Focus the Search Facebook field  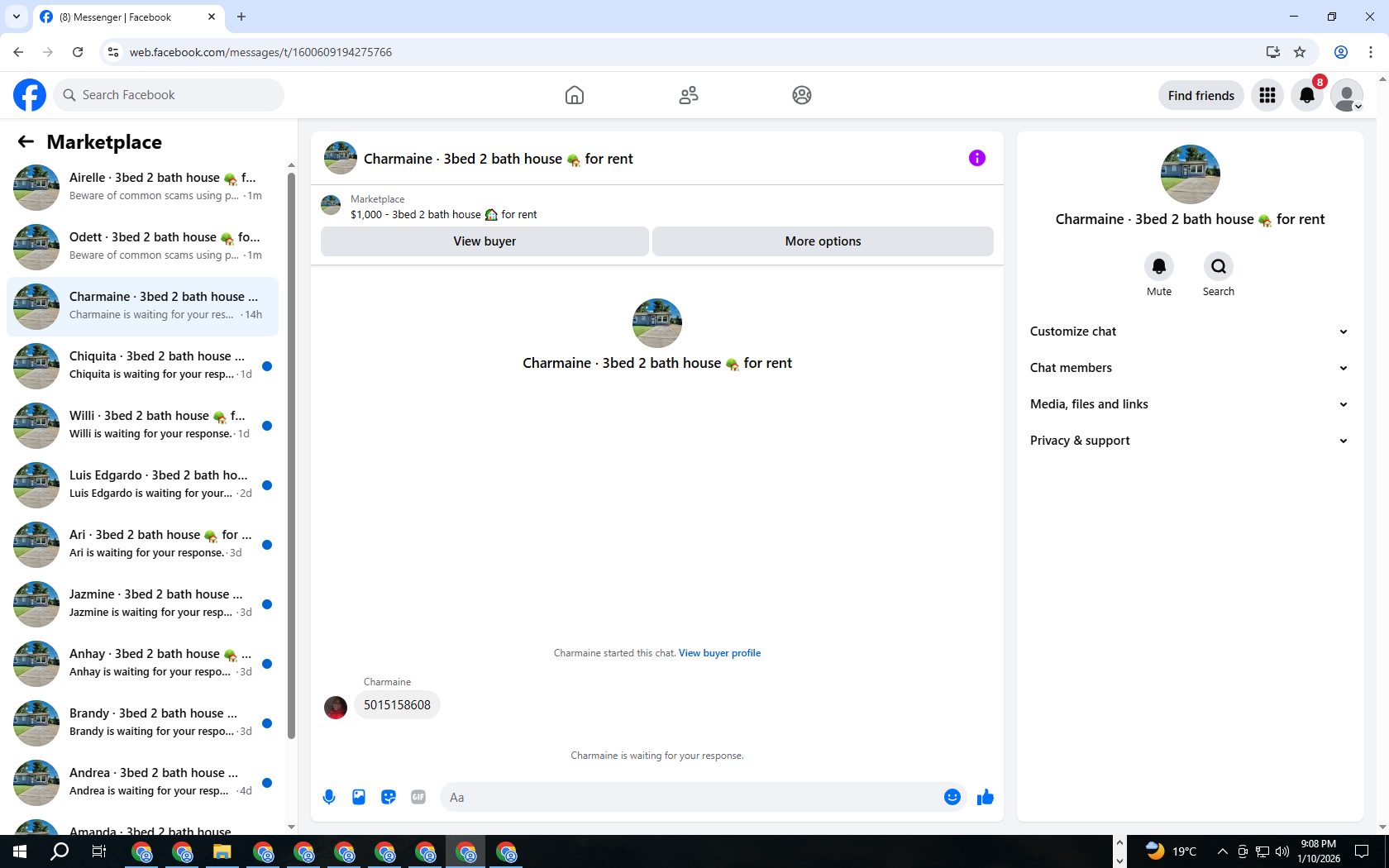pos(169,95)
